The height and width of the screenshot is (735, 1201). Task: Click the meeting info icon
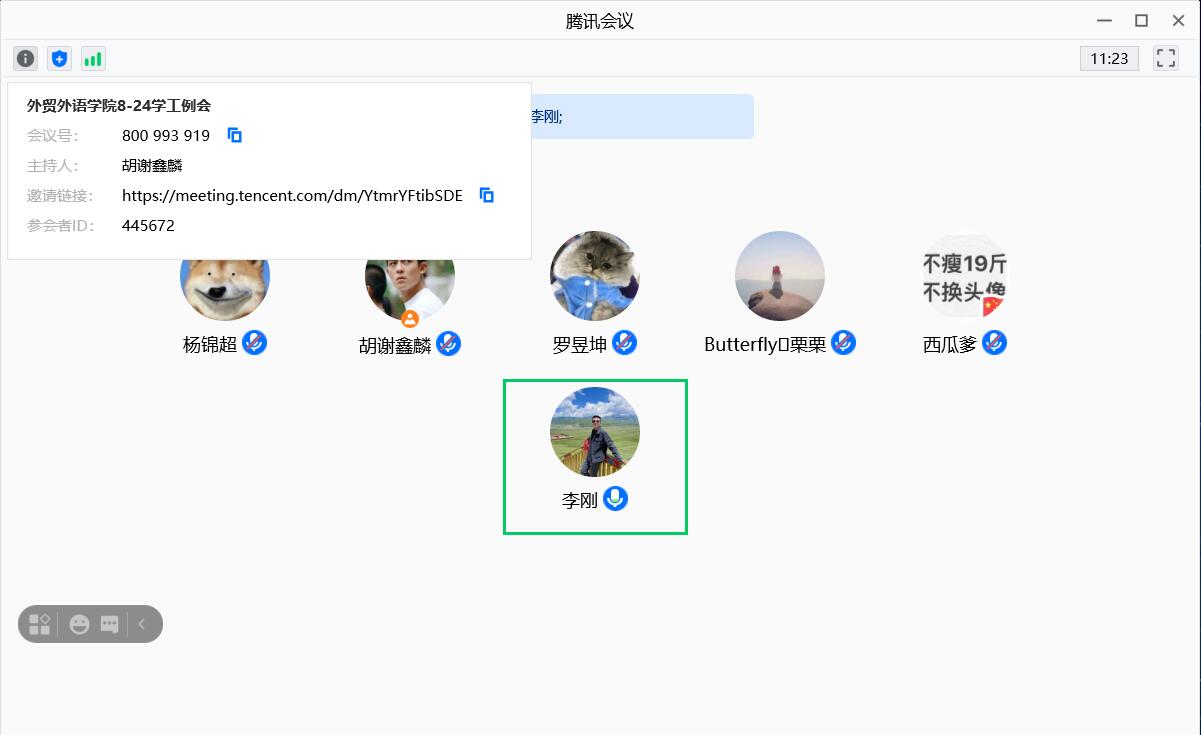tap(26, 59)
